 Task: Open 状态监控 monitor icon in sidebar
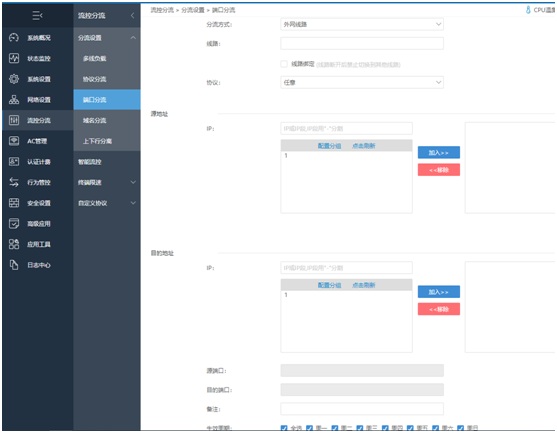coord(14,58)
